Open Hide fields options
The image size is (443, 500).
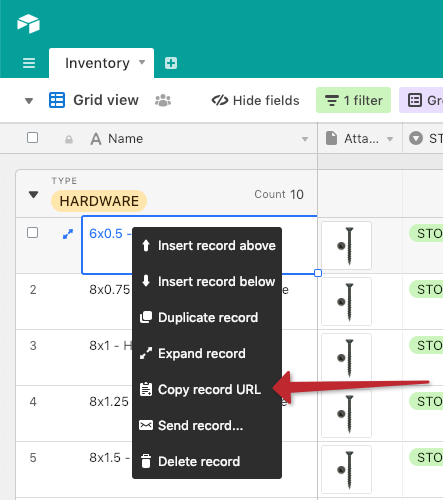click(x=255, y=100)
